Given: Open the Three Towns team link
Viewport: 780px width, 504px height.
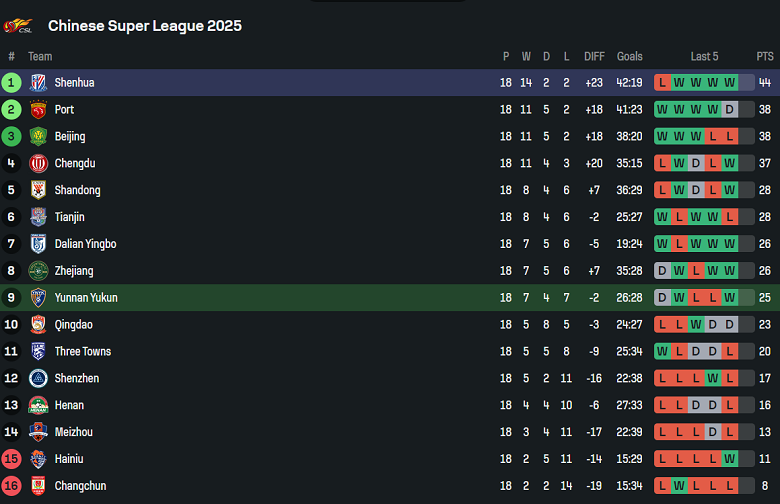Looking at the screenshot, I should (x=83, y=352).
